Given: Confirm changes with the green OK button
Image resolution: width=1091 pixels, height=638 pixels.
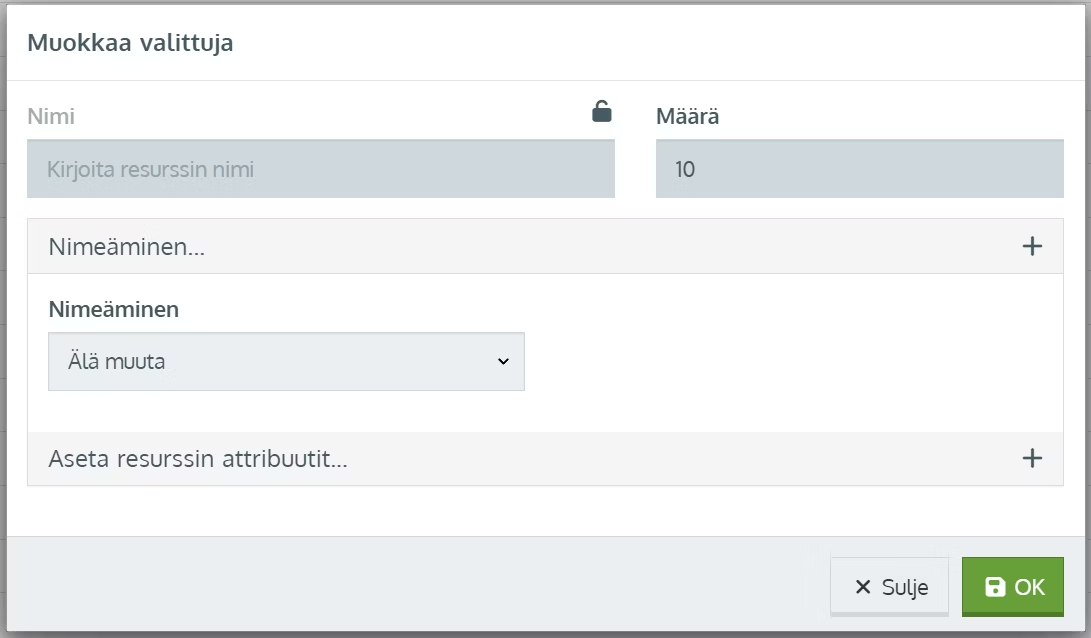Looking at the screenshot, I should click(1012, 587).
